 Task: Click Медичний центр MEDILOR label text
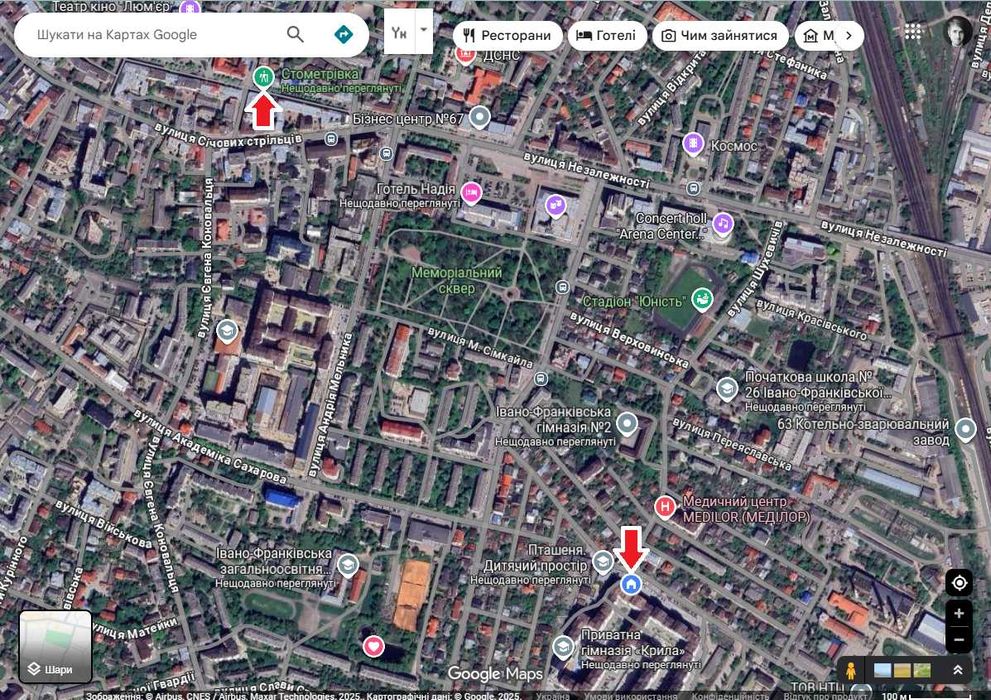[746, 509]
